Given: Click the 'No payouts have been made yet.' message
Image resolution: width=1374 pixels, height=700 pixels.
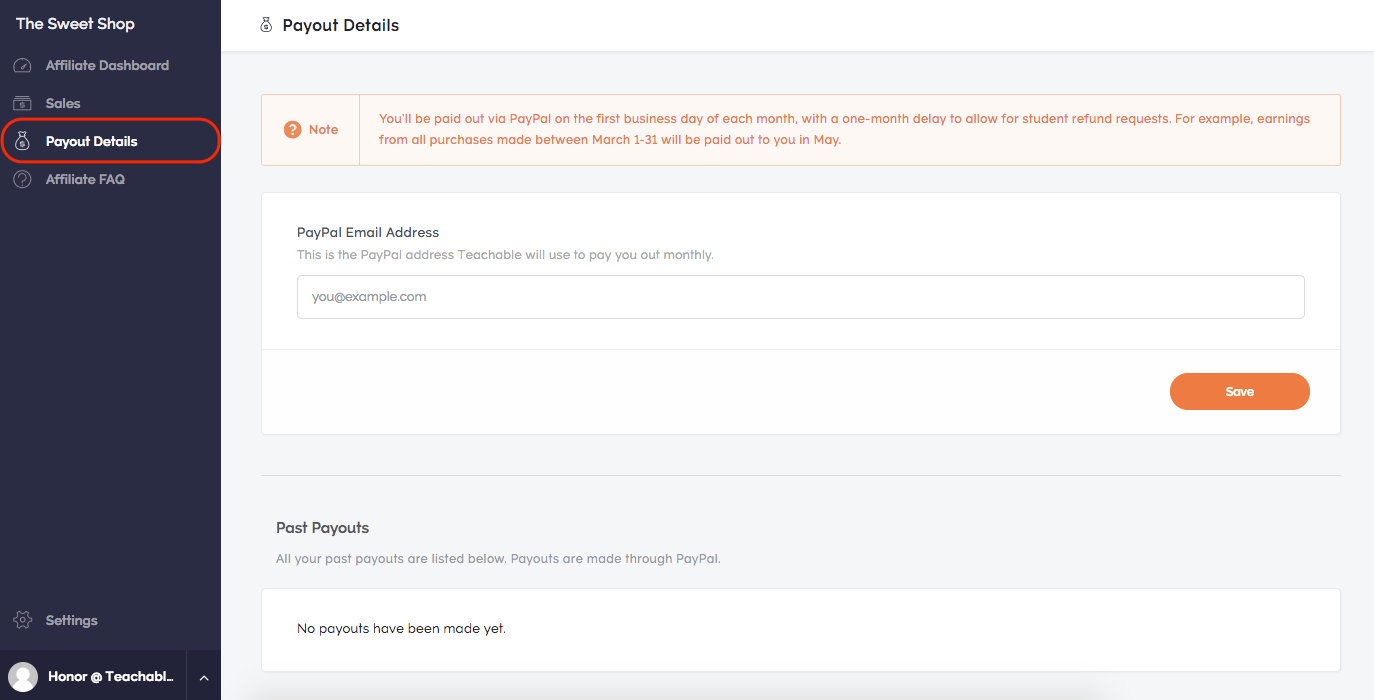Looking at the screenshot, I should point(402,630).
